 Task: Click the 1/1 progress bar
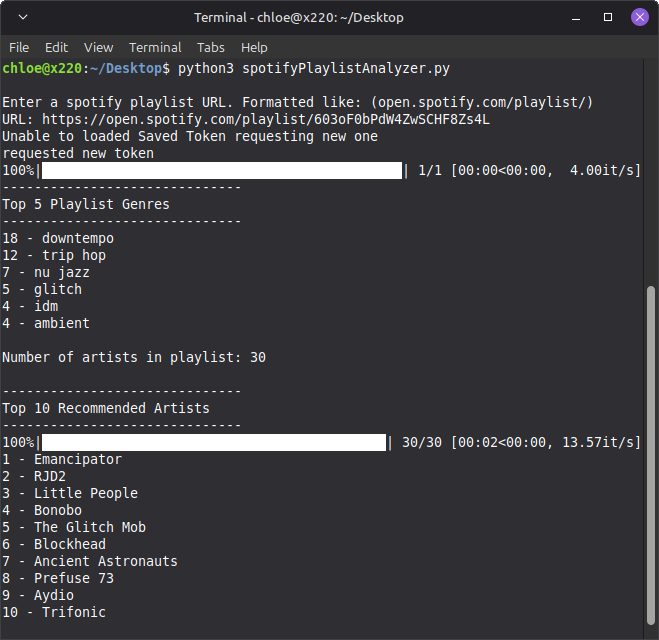222,171
